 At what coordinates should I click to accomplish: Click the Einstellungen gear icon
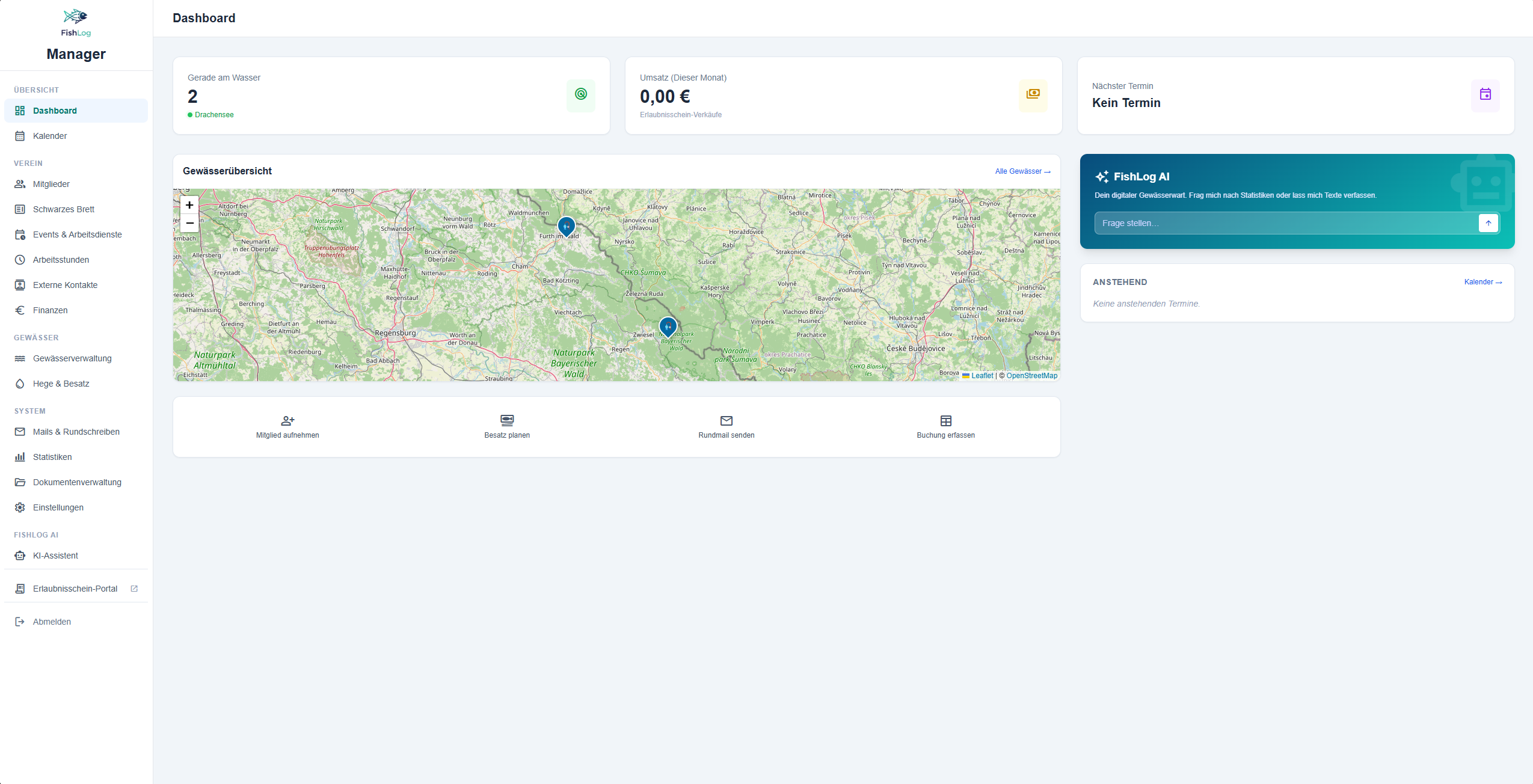(x=20, y=507)
